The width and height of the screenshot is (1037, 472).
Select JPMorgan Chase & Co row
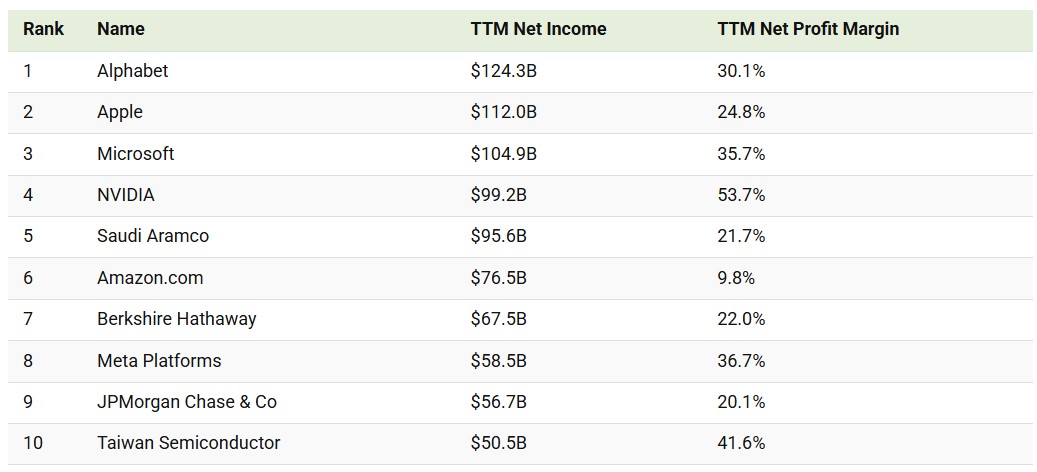(x=187, y=402)
